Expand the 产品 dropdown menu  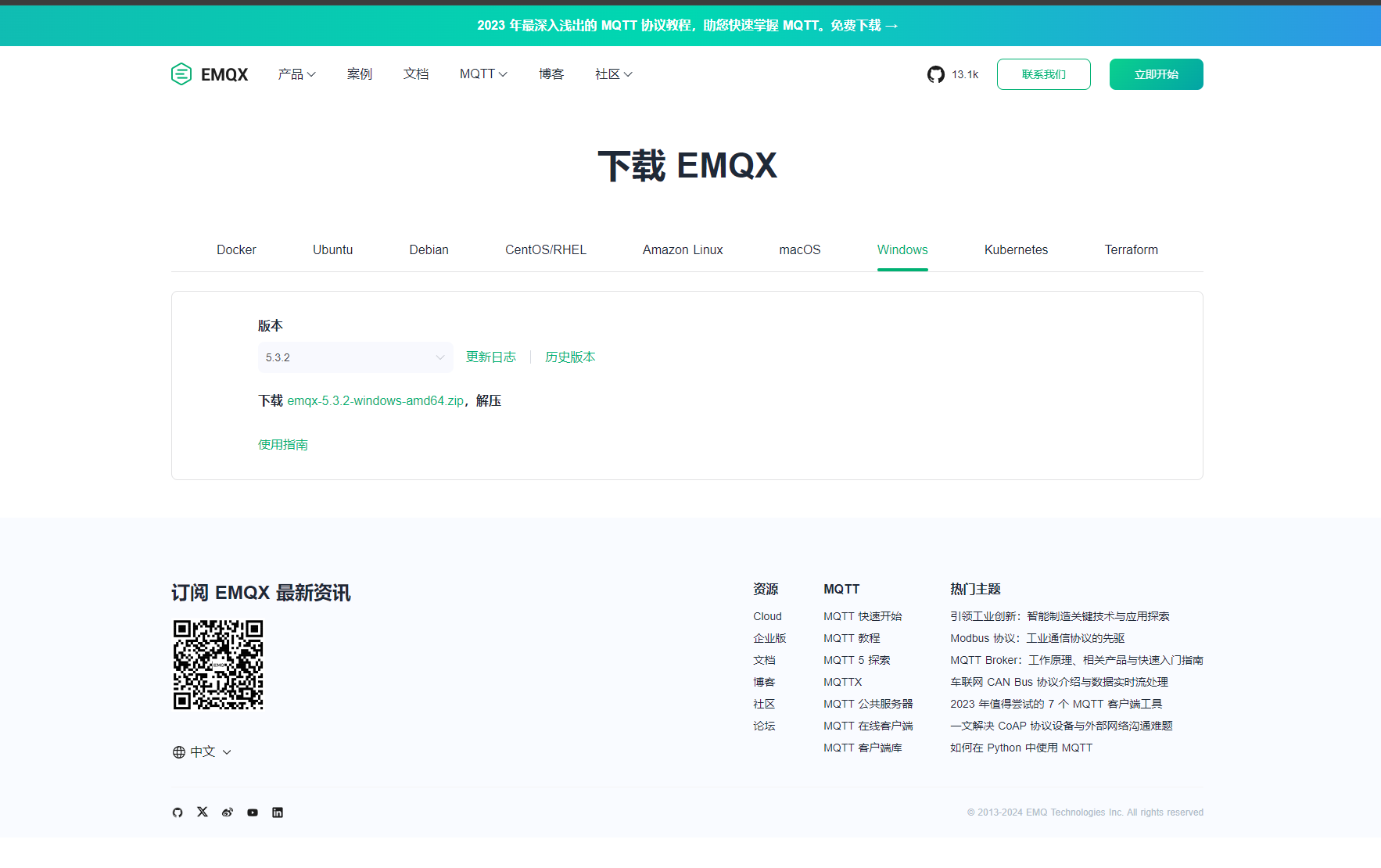tap(296, 74)
